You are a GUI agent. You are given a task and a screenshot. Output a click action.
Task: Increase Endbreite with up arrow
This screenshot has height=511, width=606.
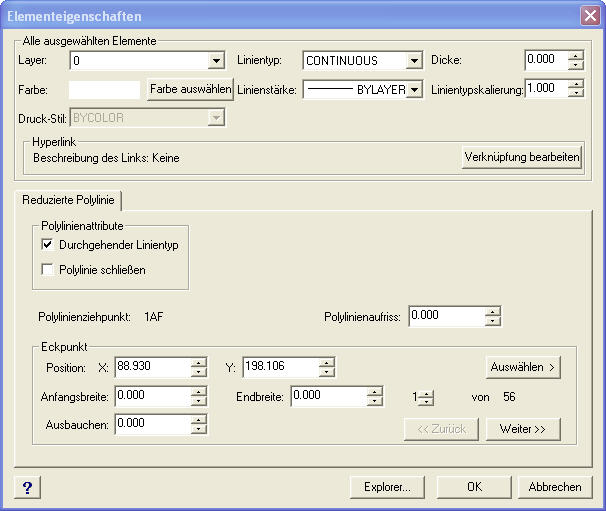pyautogui.click(x=374, y=392)
